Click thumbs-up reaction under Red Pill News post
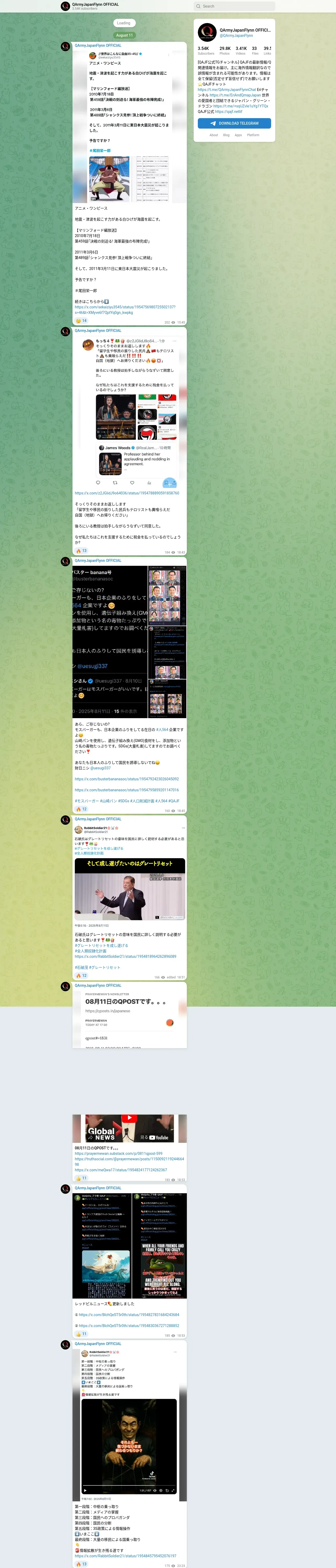Viewport: 336px width, 1568px height. click(x=81, y=1334)
